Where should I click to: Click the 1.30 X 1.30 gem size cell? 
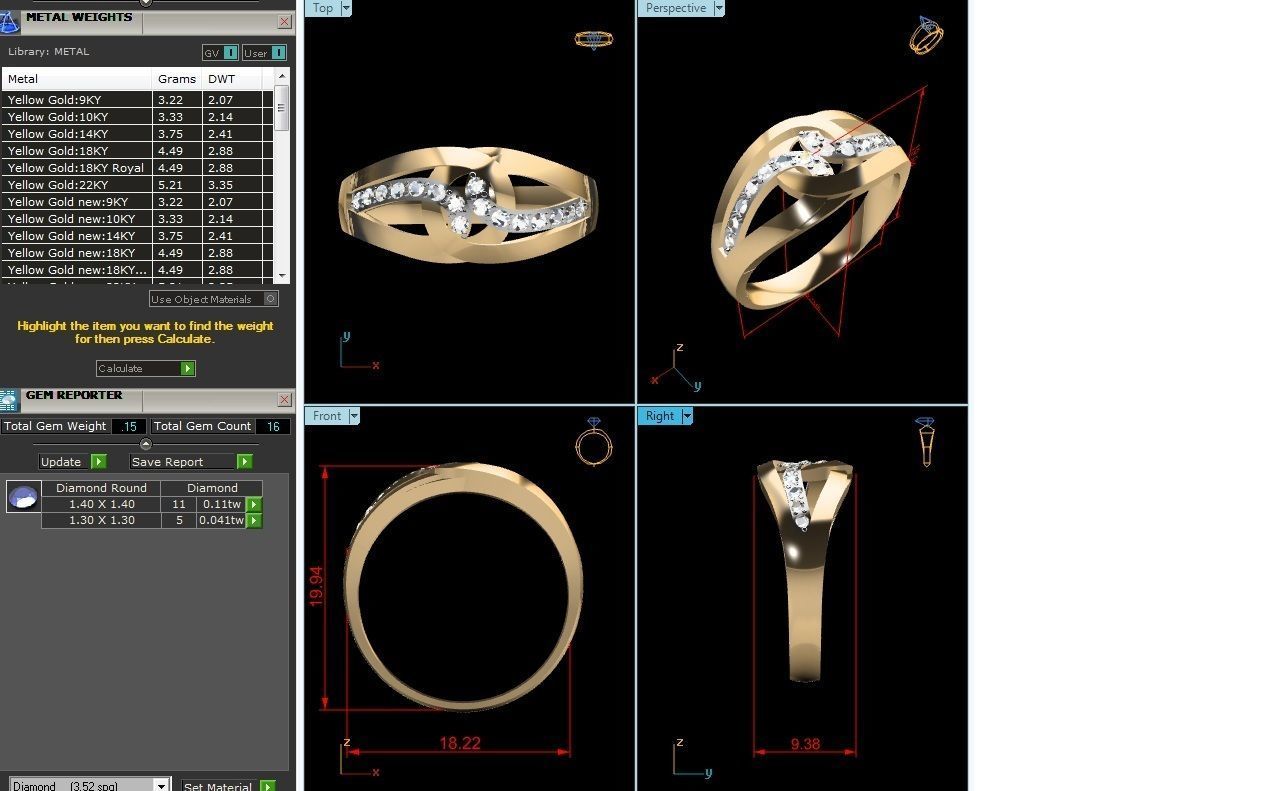pyautogui.click(x=101, y=521)
